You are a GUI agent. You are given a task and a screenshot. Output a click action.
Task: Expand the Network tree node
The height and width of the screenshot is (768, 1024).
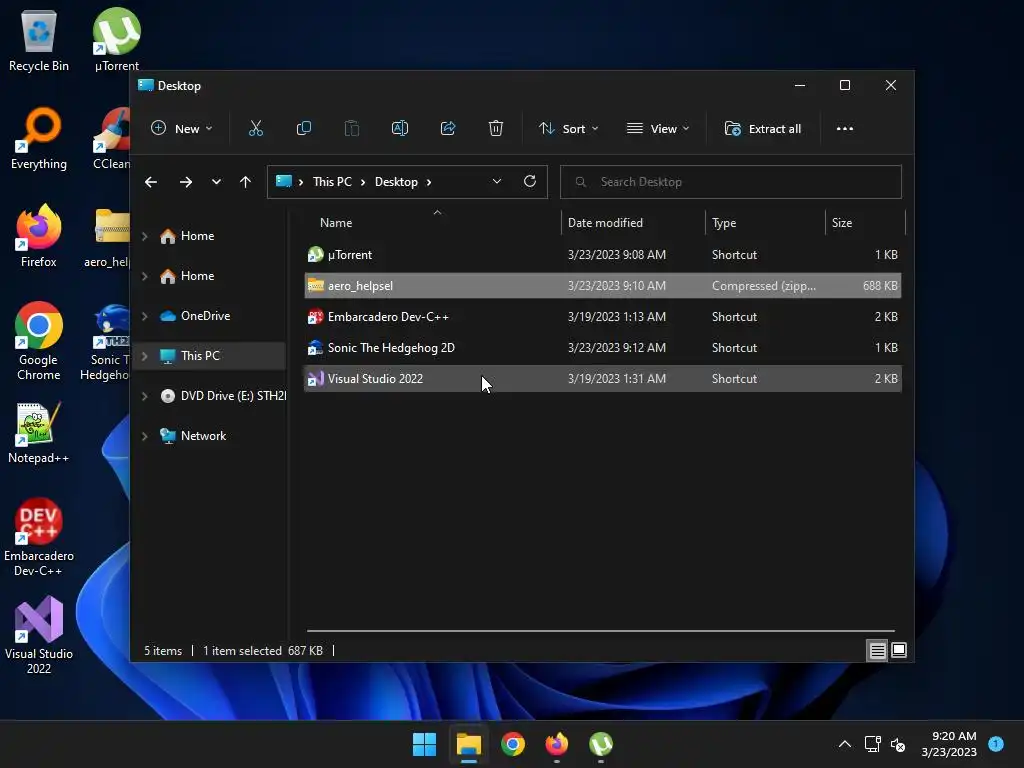(145, 436)
